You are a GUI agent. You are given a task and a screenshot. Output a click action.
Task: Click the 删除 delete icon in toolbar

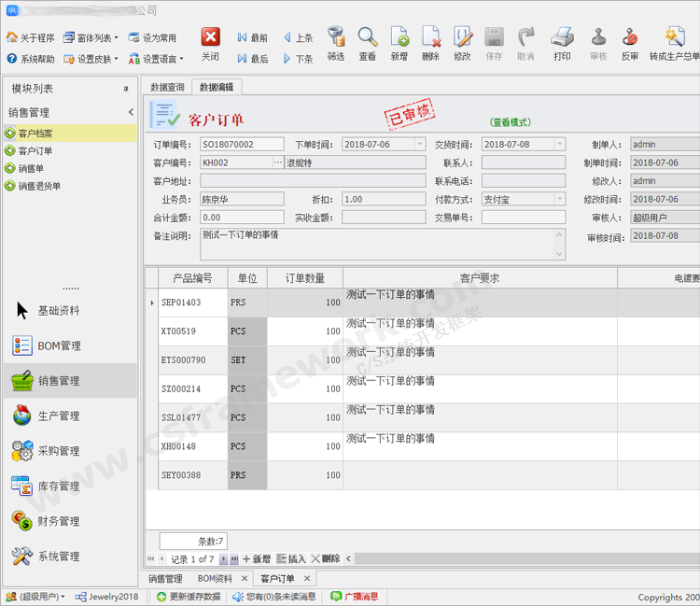click(431, 38)
